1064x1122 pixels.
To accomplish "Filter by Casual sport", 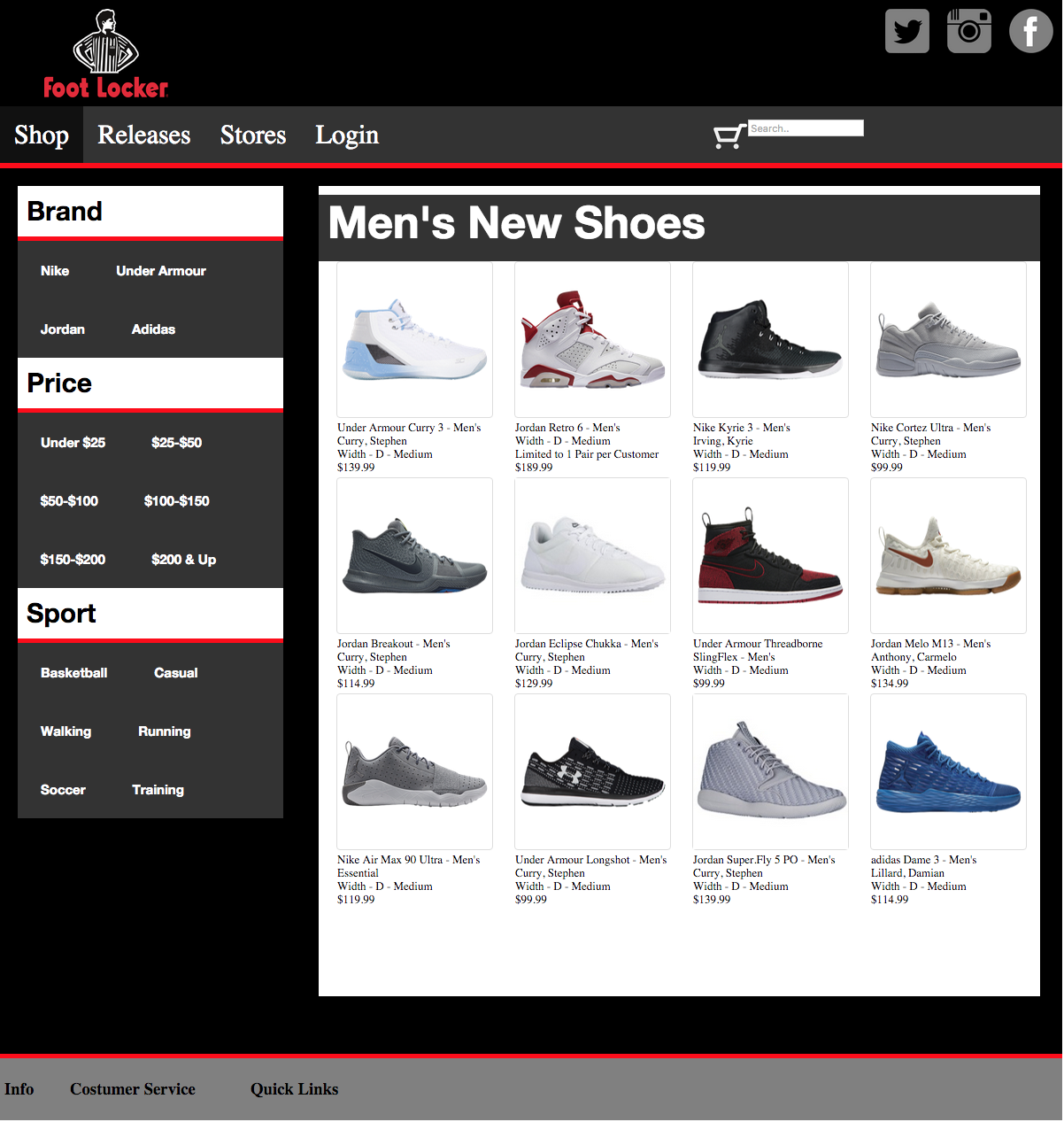I will click(176, 673).
